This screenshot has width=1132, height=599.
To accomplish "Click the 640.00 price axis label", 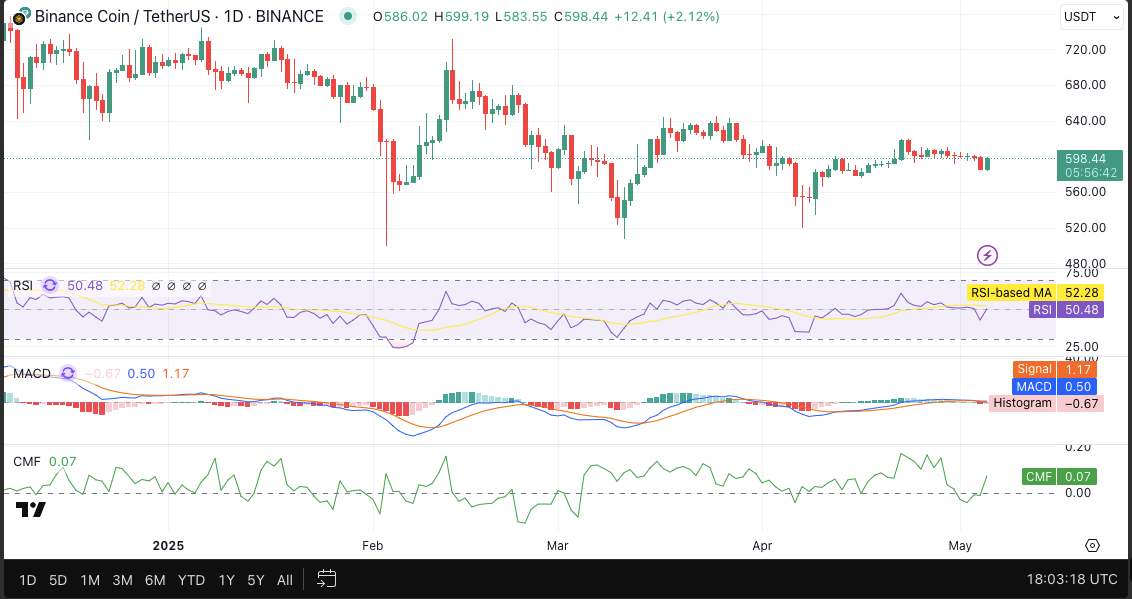I will 1086,121.
